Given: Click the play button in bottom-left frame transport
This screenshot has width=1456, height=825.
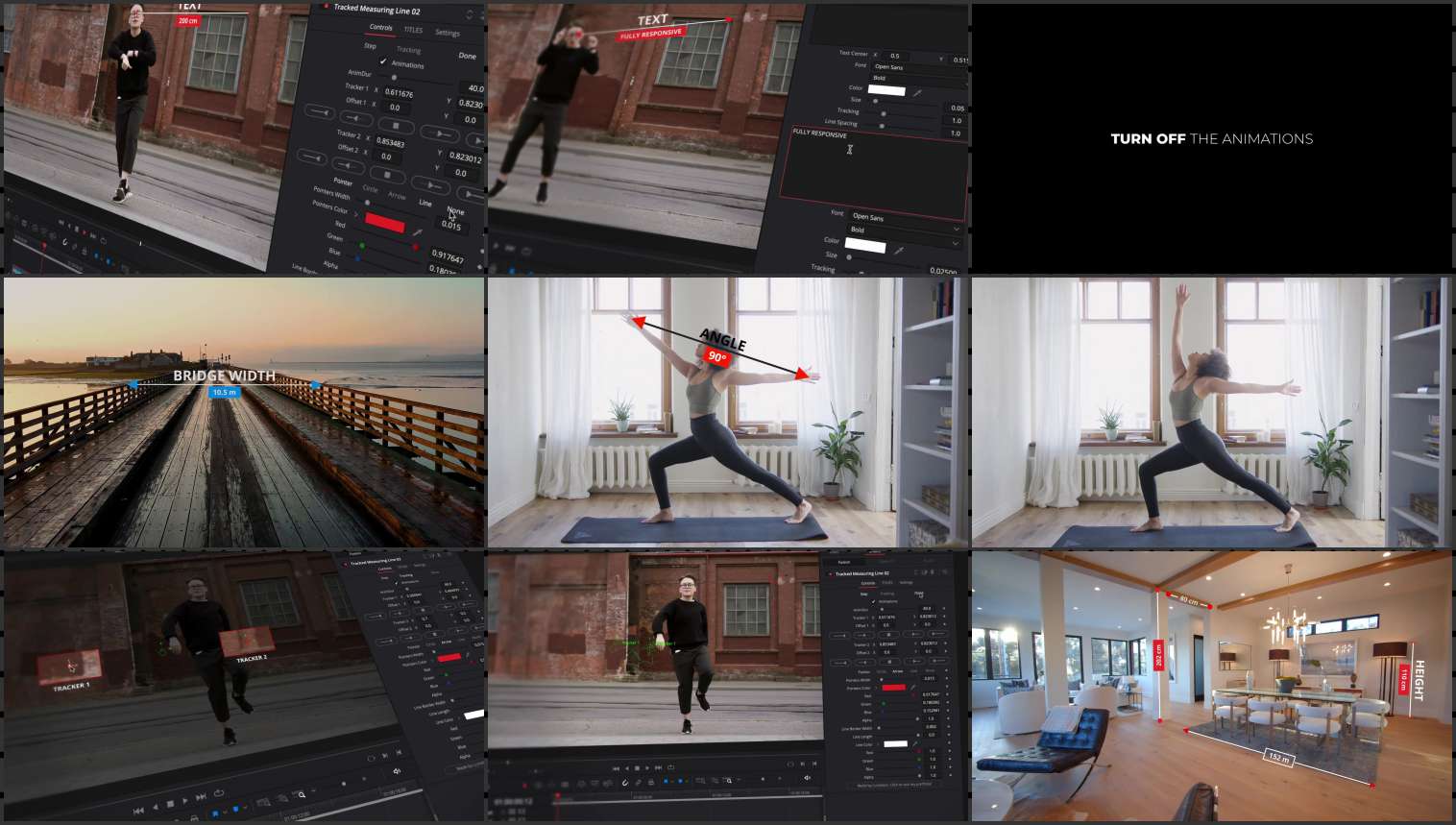Looking at the screenshot, I should click(x=185, y=800).
